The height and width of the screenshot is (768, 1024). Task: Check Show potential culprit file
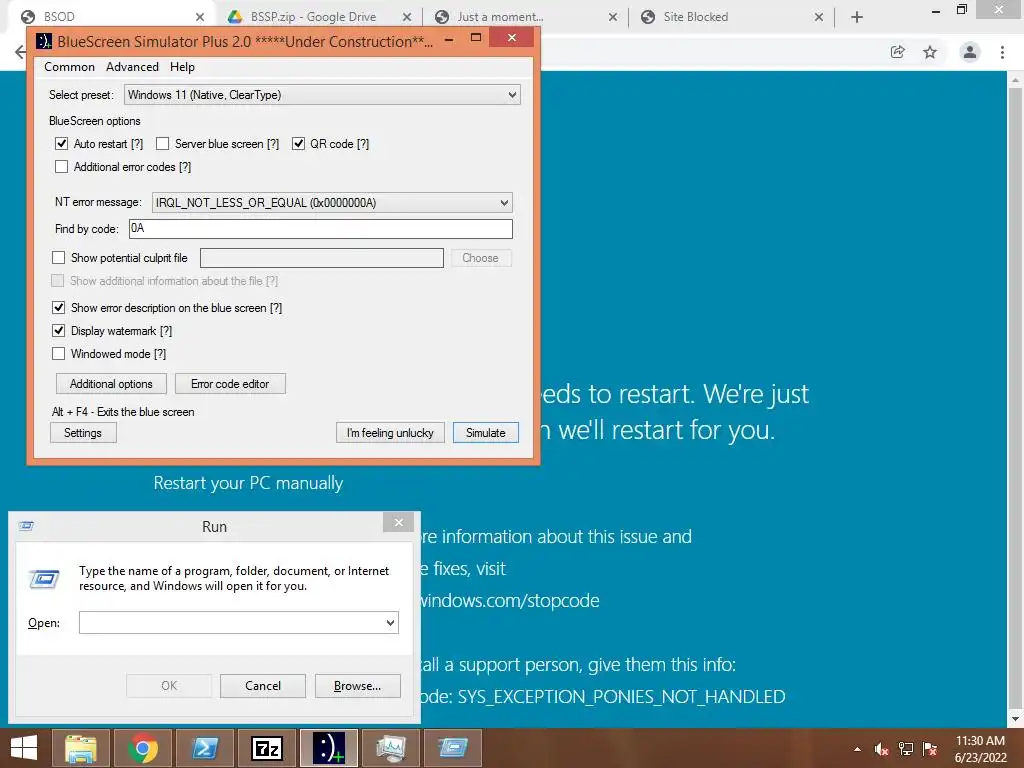(58, 258)
